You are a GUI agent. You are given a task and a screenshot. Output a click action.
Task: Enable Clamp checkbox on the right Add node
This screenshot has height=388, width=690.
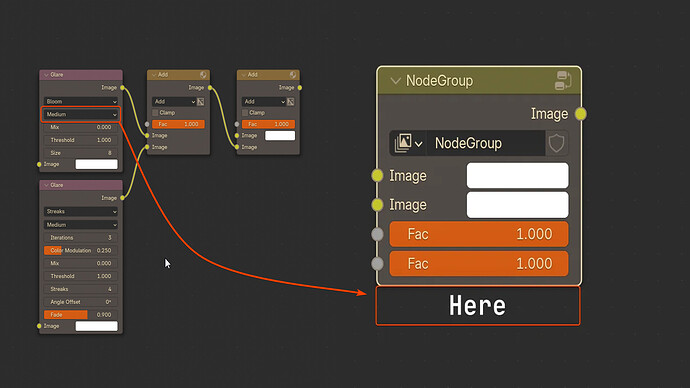pos(245,113)
